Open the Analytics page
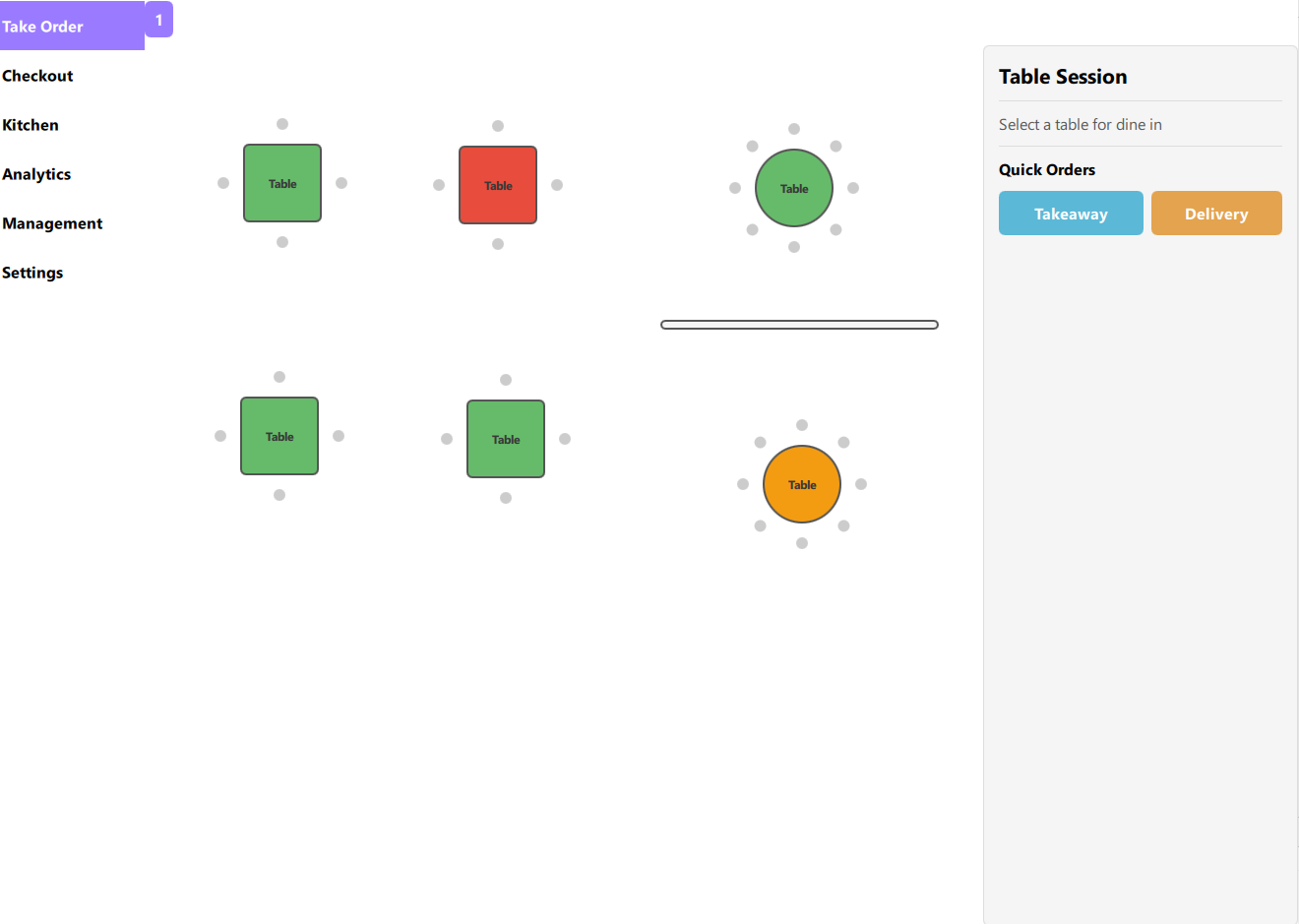This screenshot has width=1299, height=924. (36, 174)
